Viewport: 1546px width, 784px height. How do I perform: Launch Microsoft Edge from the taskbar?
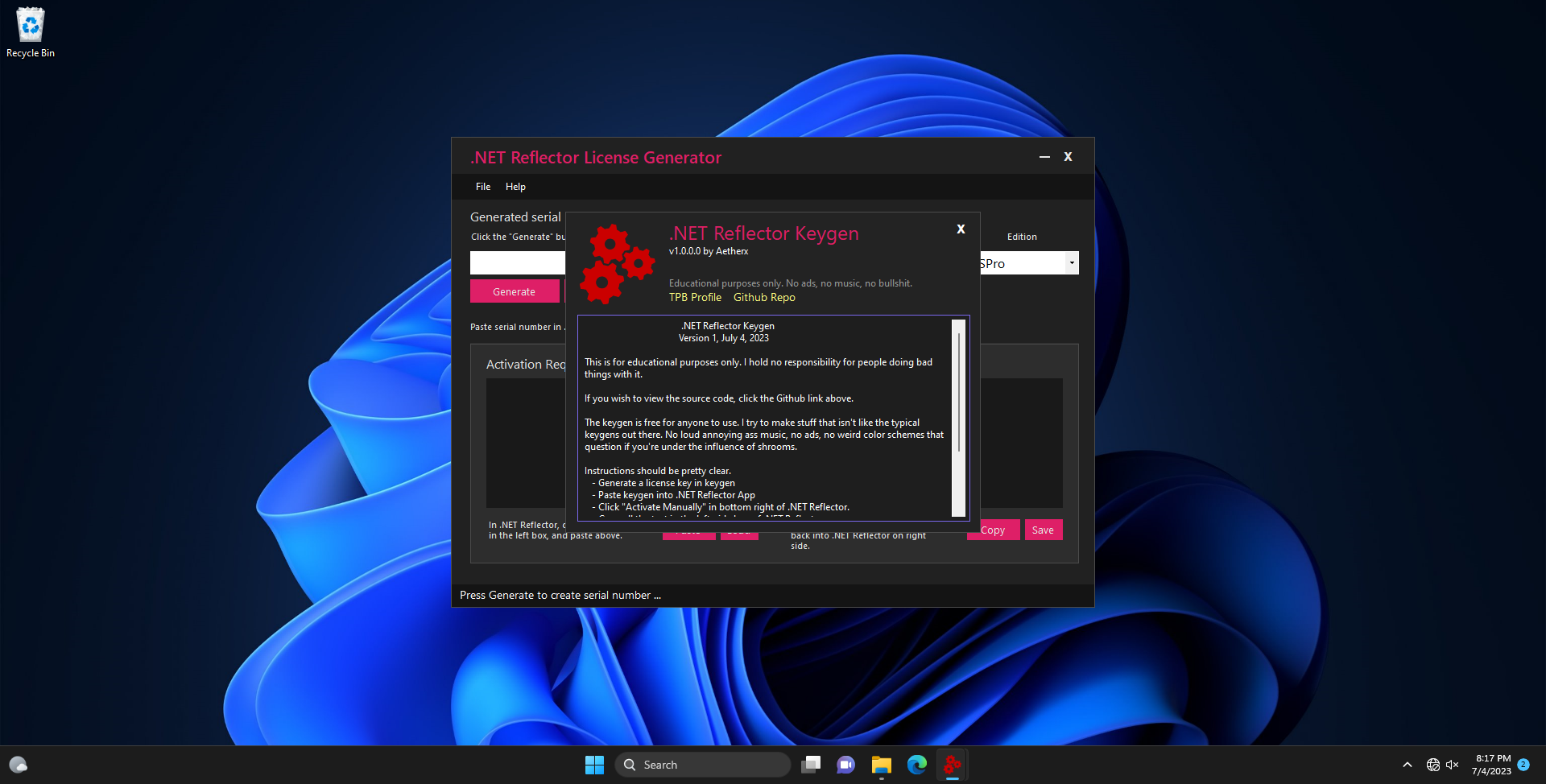(916, 765)
